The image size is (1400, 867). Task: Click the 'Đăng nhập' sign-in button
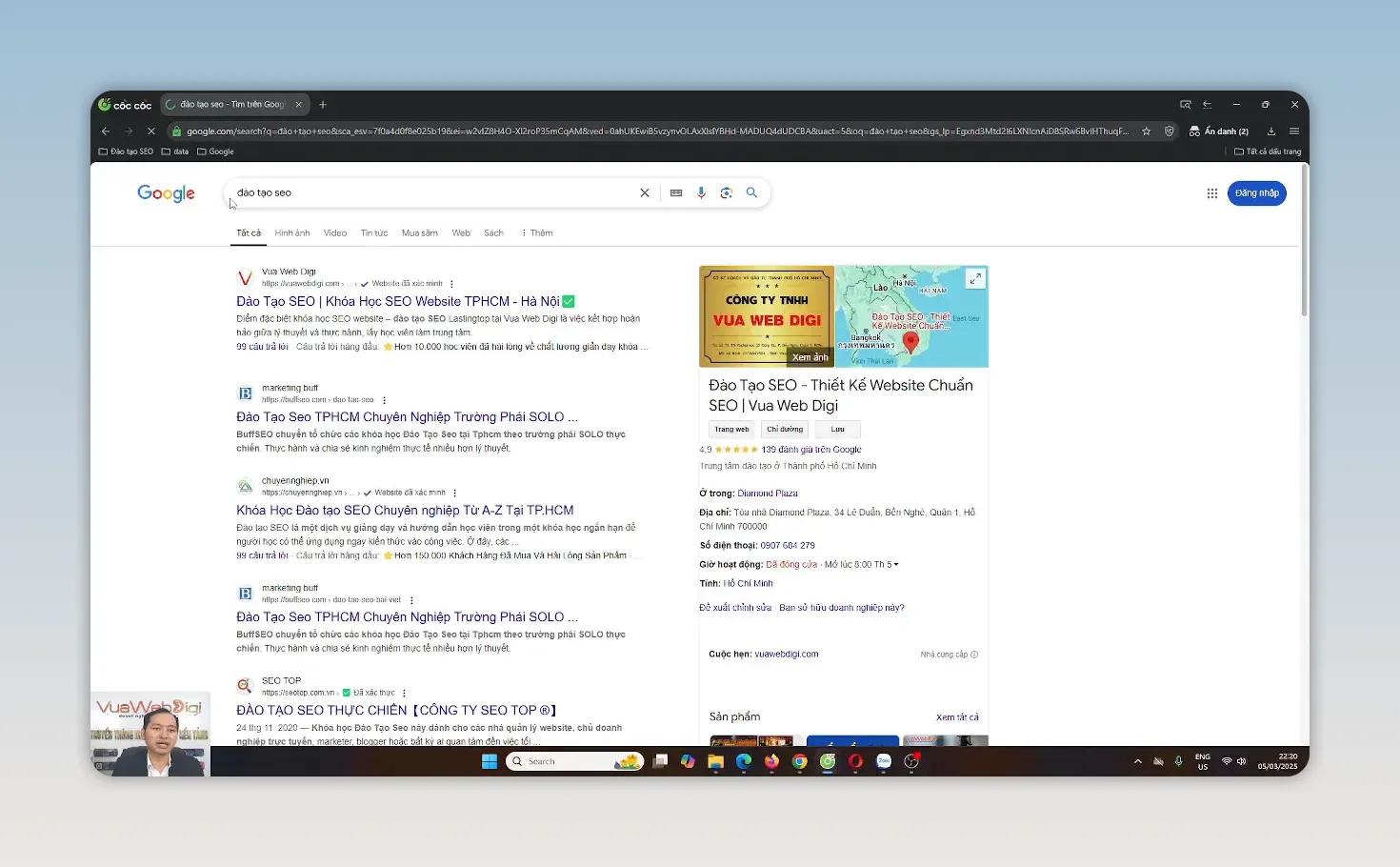coord(1257,193)
